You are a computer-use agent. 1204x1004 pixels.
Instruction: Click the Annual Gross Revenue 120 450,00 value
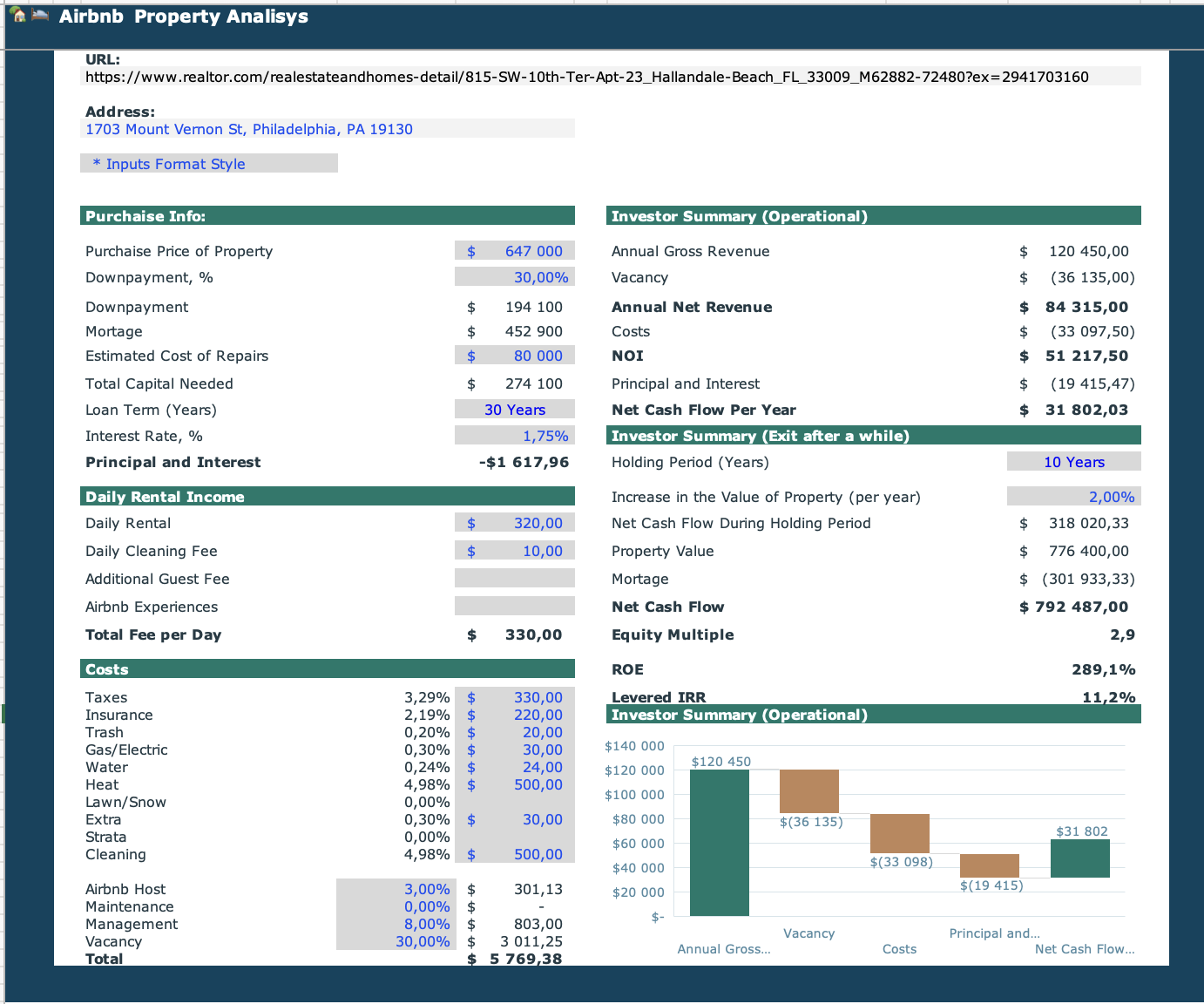1074,251
